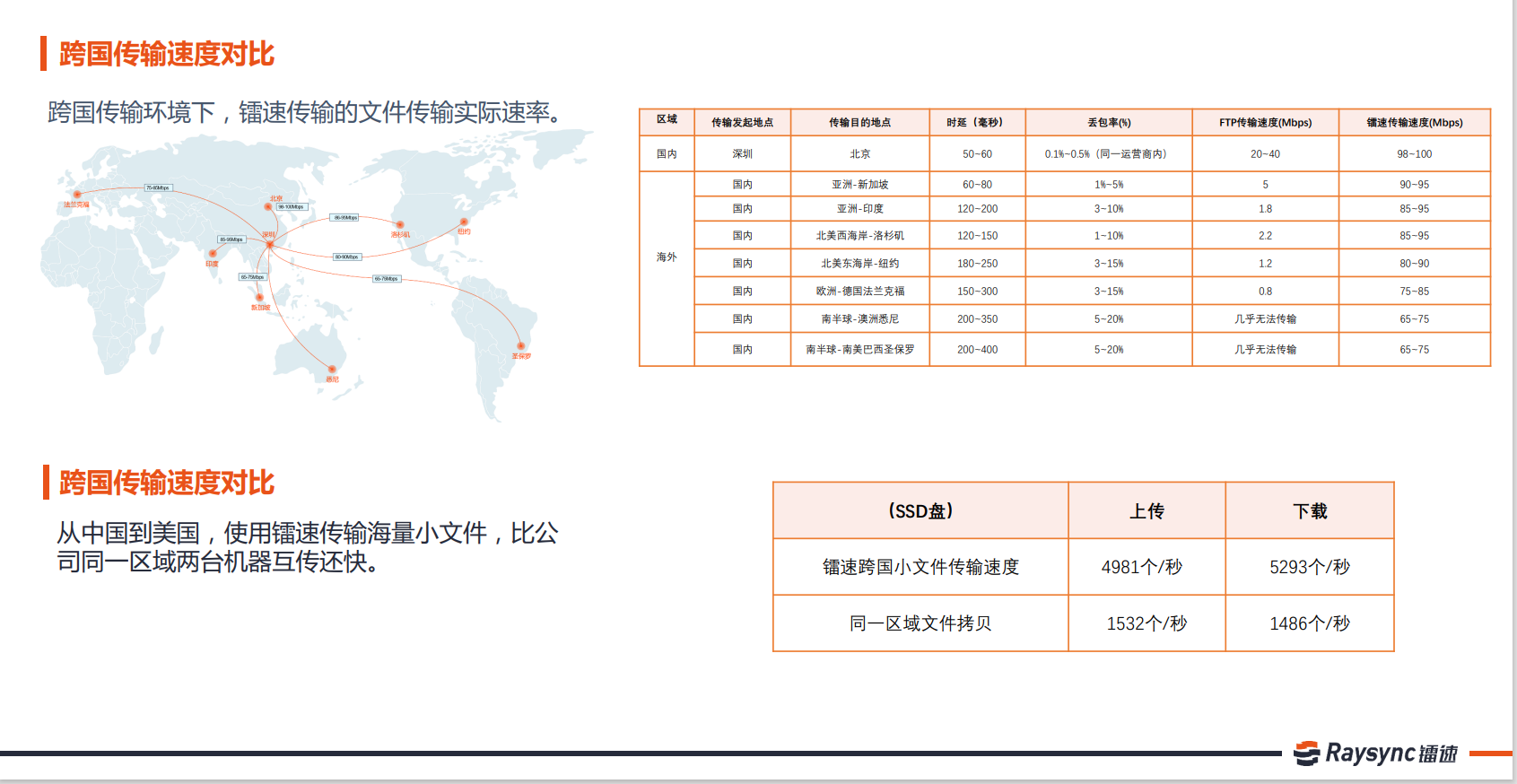The image size is (1517, 784).
Task: Click the Frankfurt (法兰克福) map marker
Action: [x=77, y=194]
